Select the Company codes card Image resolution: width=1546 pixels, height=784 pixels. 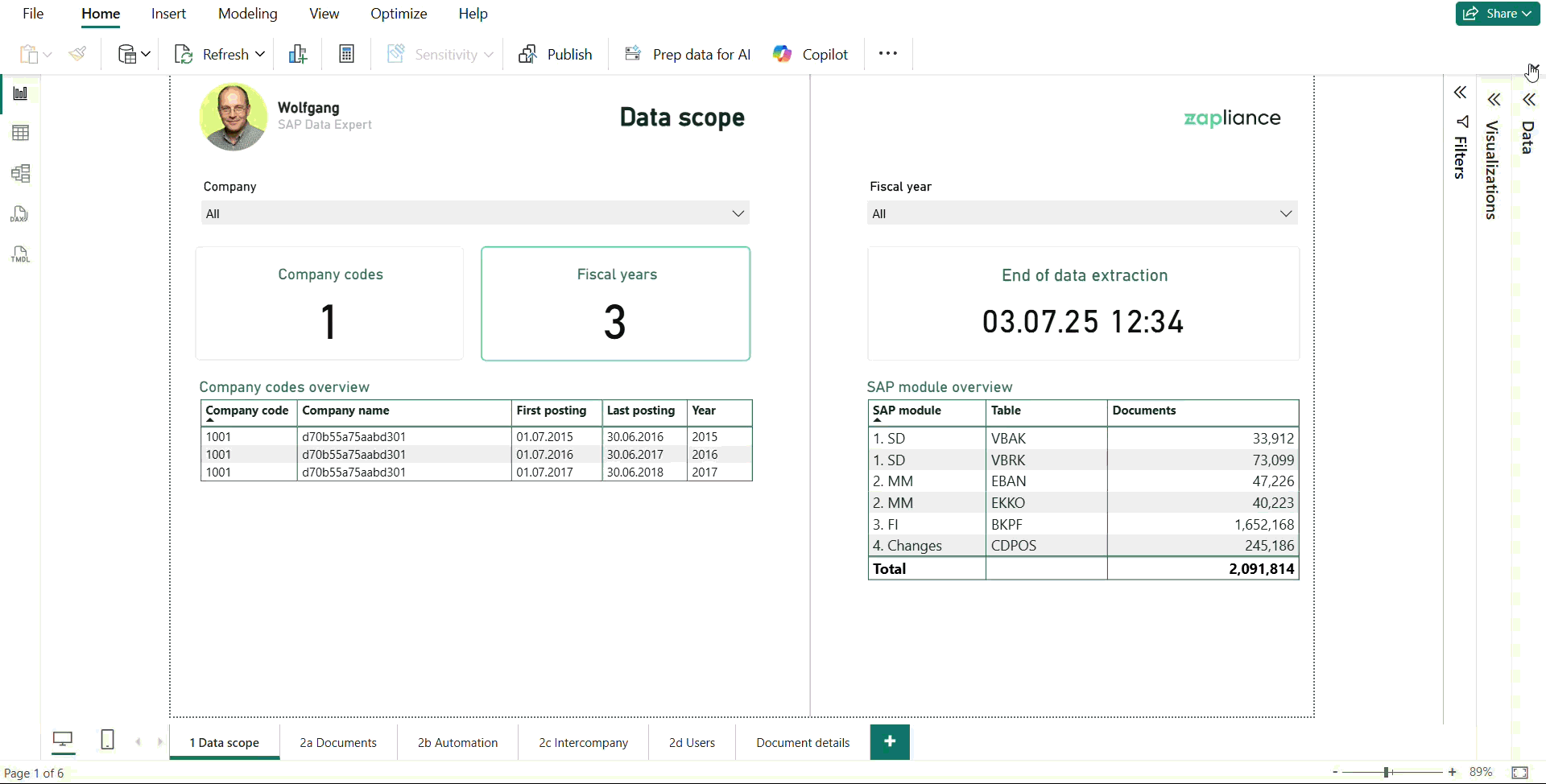(329, 303)
